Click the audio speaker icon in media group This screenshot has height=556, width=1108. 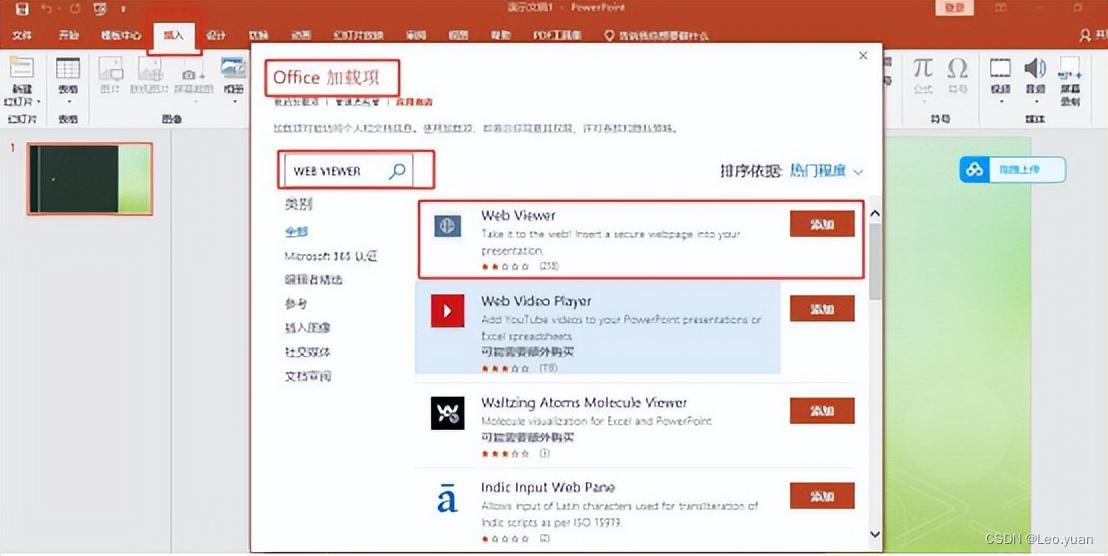(1035, 67)
